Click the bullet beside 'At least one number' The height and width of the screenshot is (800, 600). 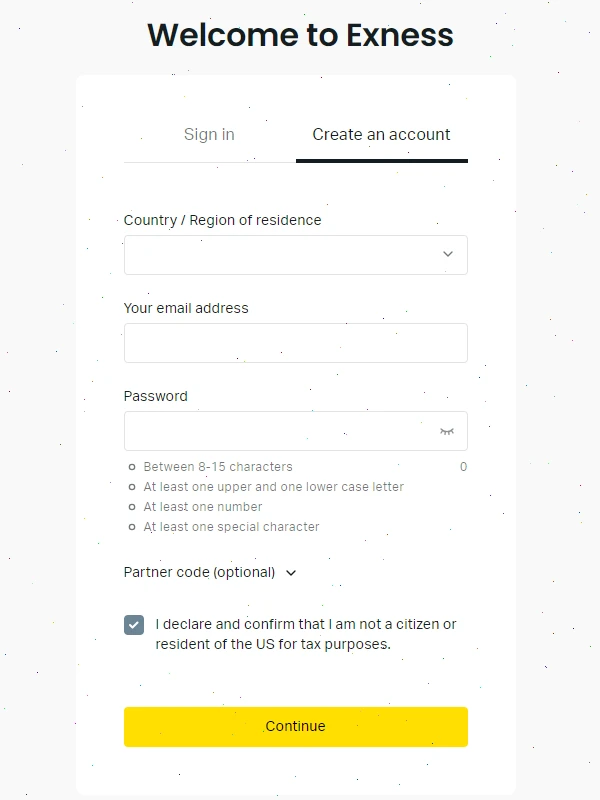[131, 507]
